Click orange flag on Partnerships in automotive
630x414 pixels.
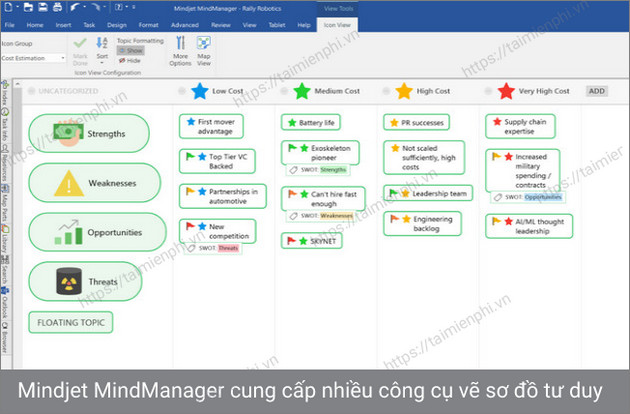coord(190,191)
